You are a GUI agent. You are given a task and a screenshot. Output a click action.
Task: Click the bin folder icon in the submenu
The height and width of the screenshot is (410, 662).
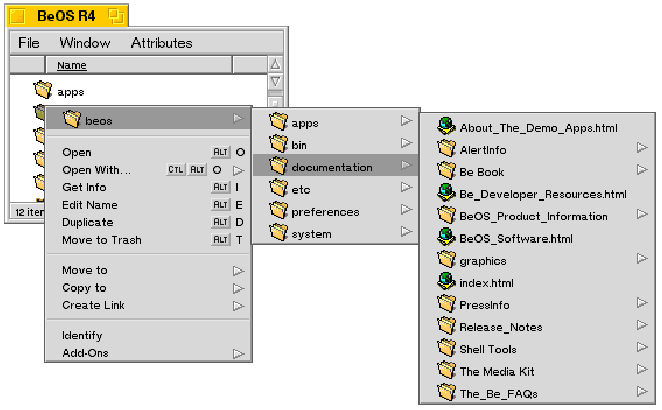coord(278,144)
